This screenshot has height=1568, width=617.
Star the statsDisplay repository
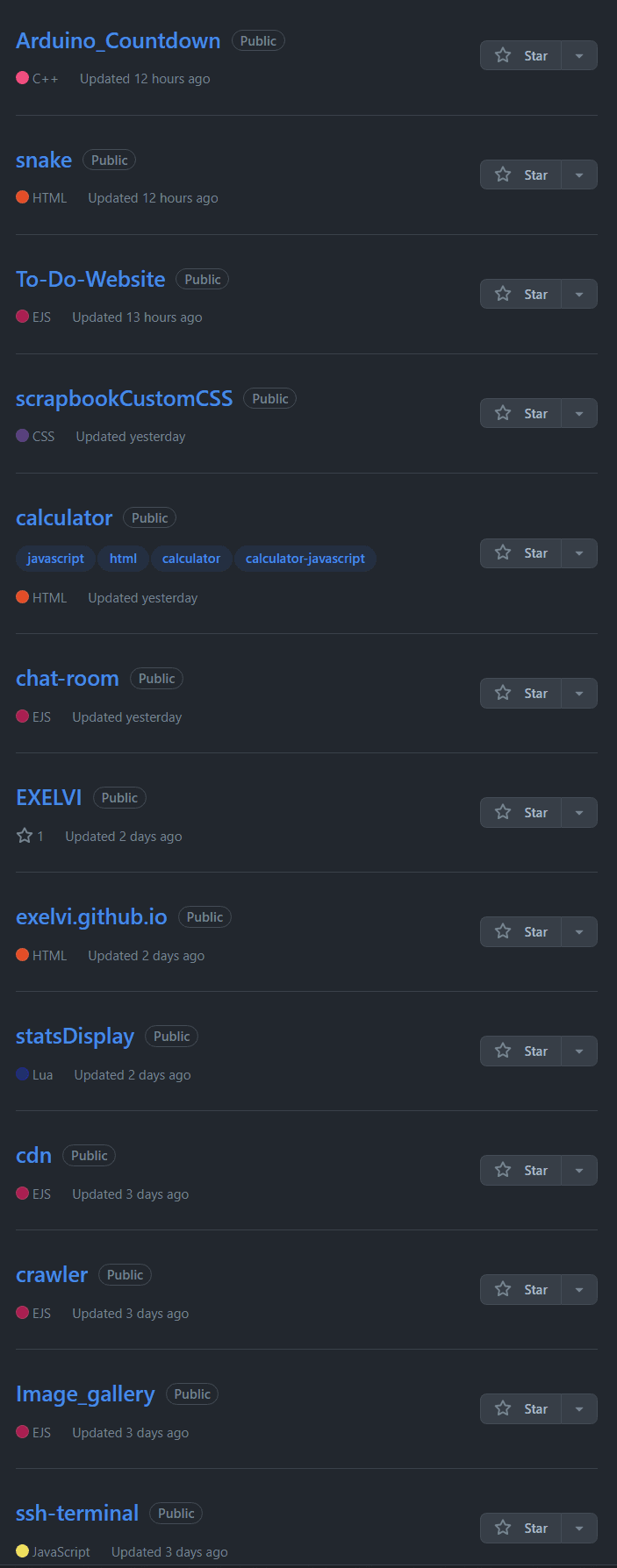(x=521, y=1051)
